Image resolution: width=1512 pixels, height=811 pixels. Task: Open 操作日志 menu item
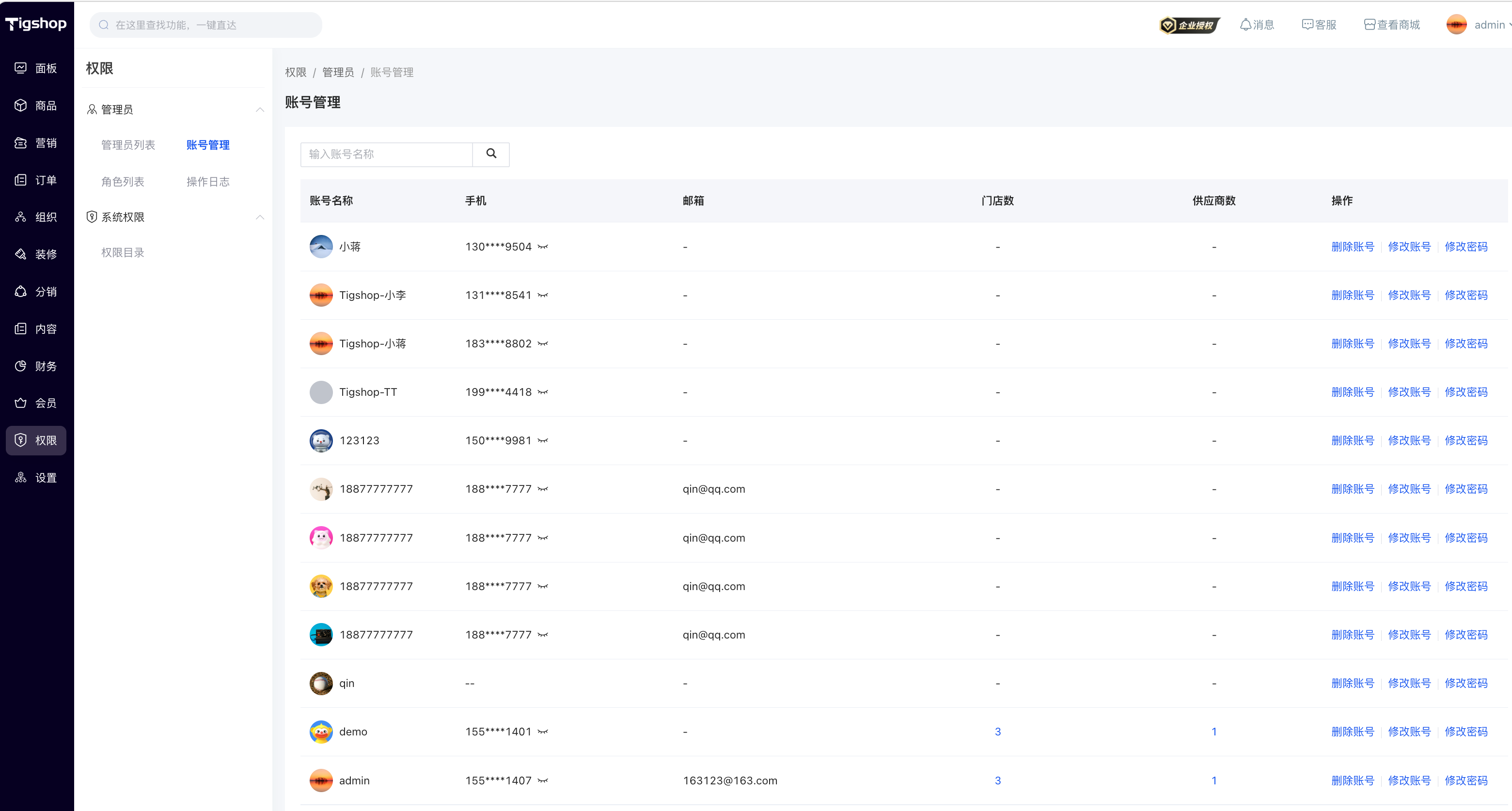(x=208, y=182)
